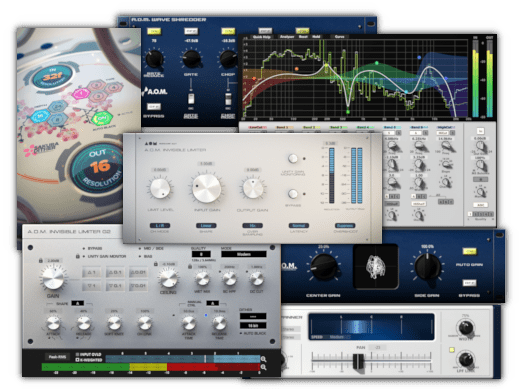Click the Pan fader on the panner
Image resolution: width=519 pixels, height=389 pixels.
pos(358,361)
